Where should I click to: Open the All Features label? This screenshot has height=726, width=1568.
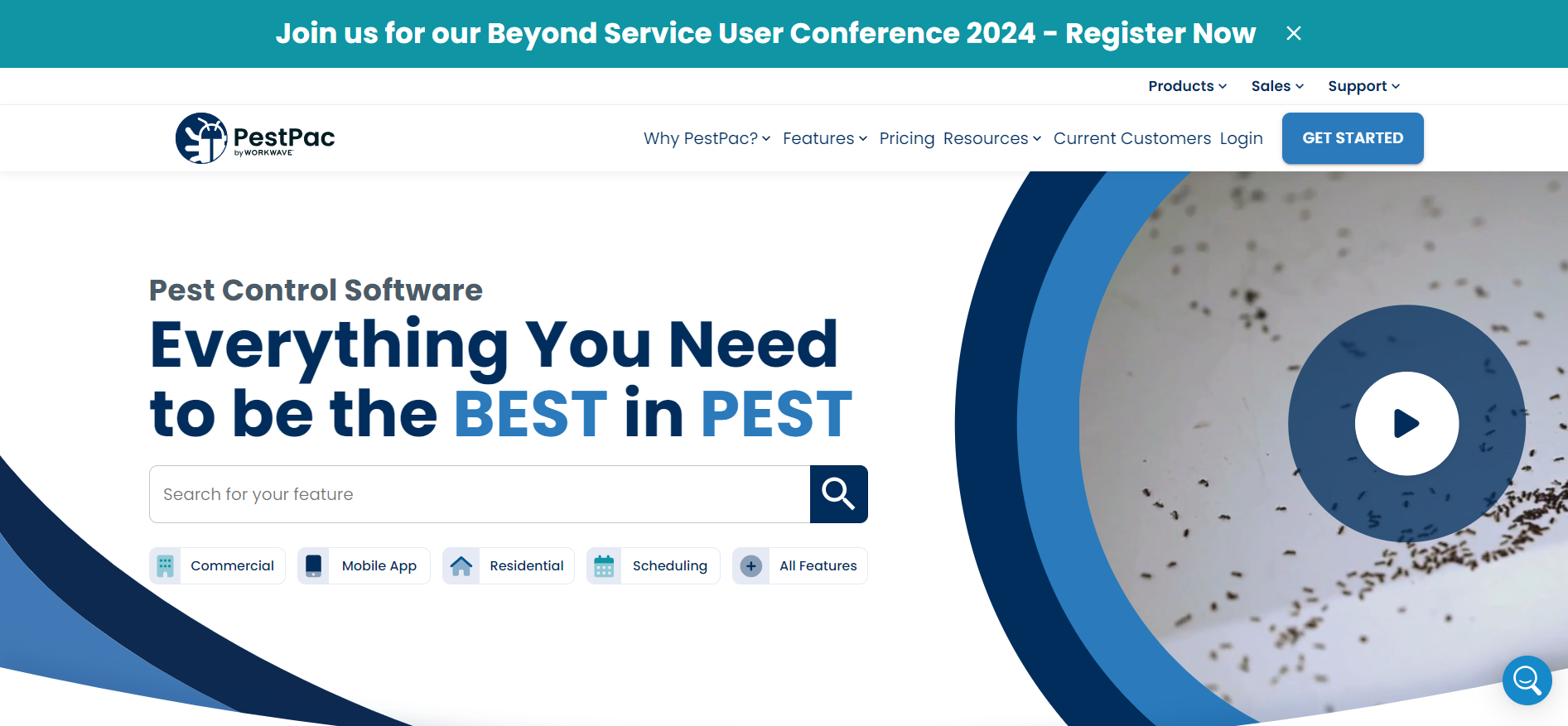[818, 566]
